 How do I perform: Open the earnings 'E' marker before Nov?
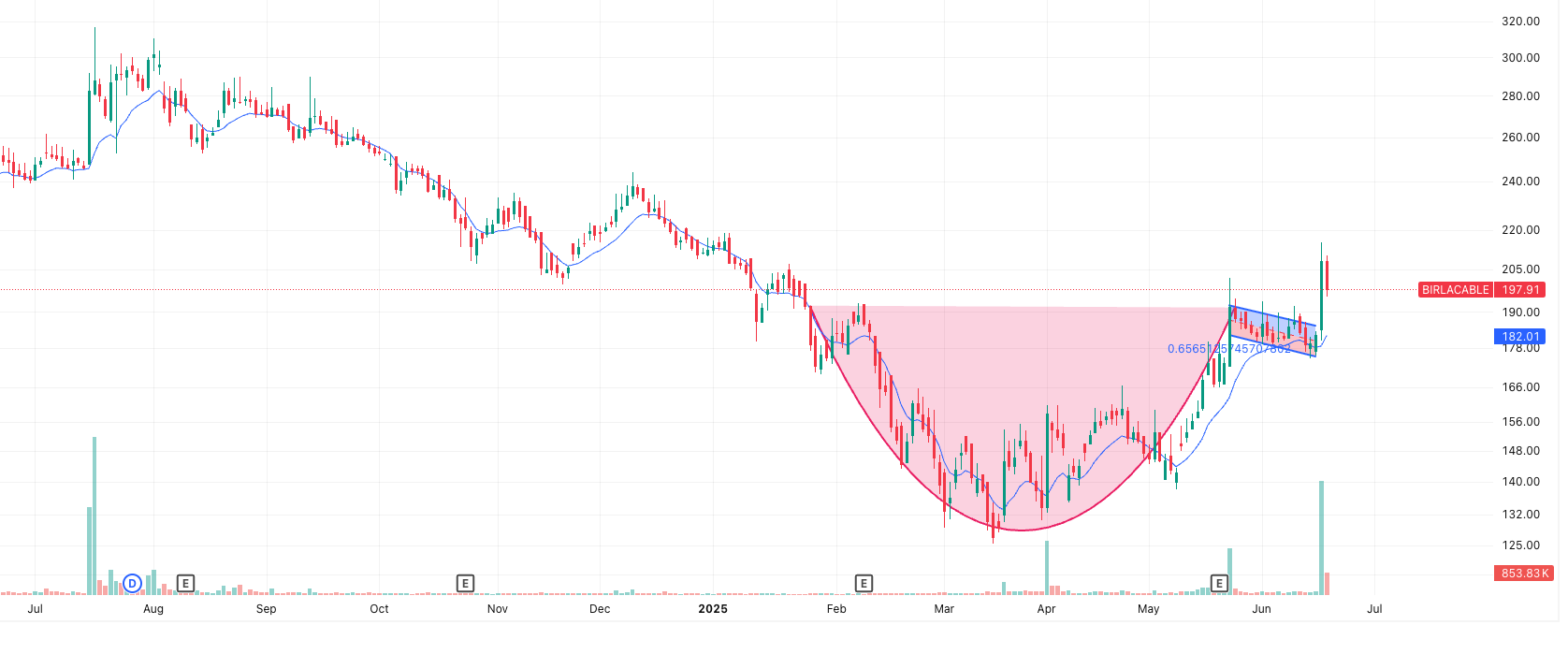[465, 584]
